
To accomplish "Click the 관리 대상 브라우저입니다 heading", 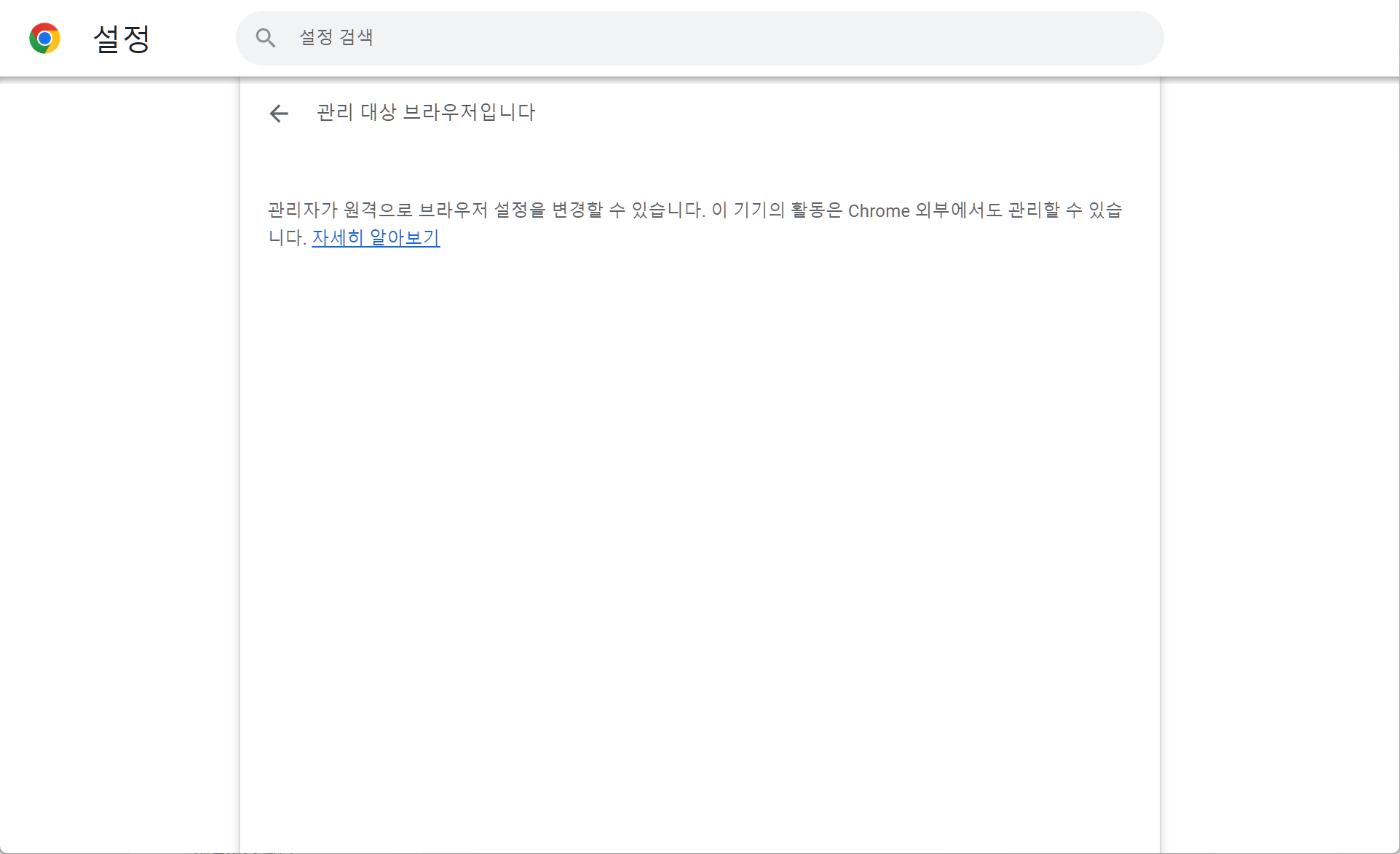I will [426, 112].
